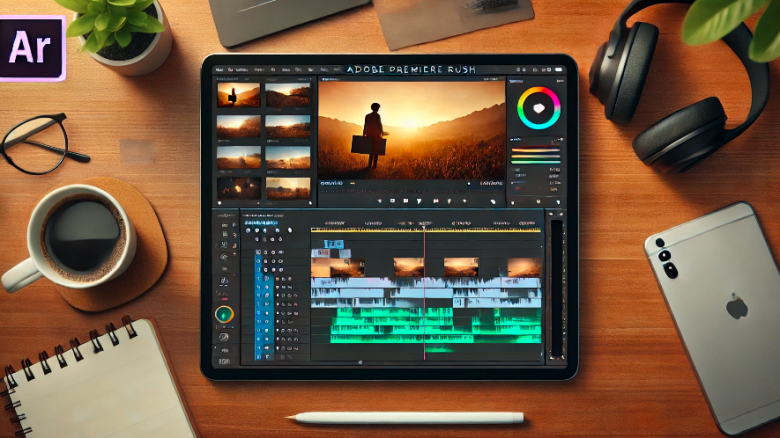The height and width of the screenshot is (438, 780).
Task: Click the duration readout below preview right
Action: click(491, 184)
